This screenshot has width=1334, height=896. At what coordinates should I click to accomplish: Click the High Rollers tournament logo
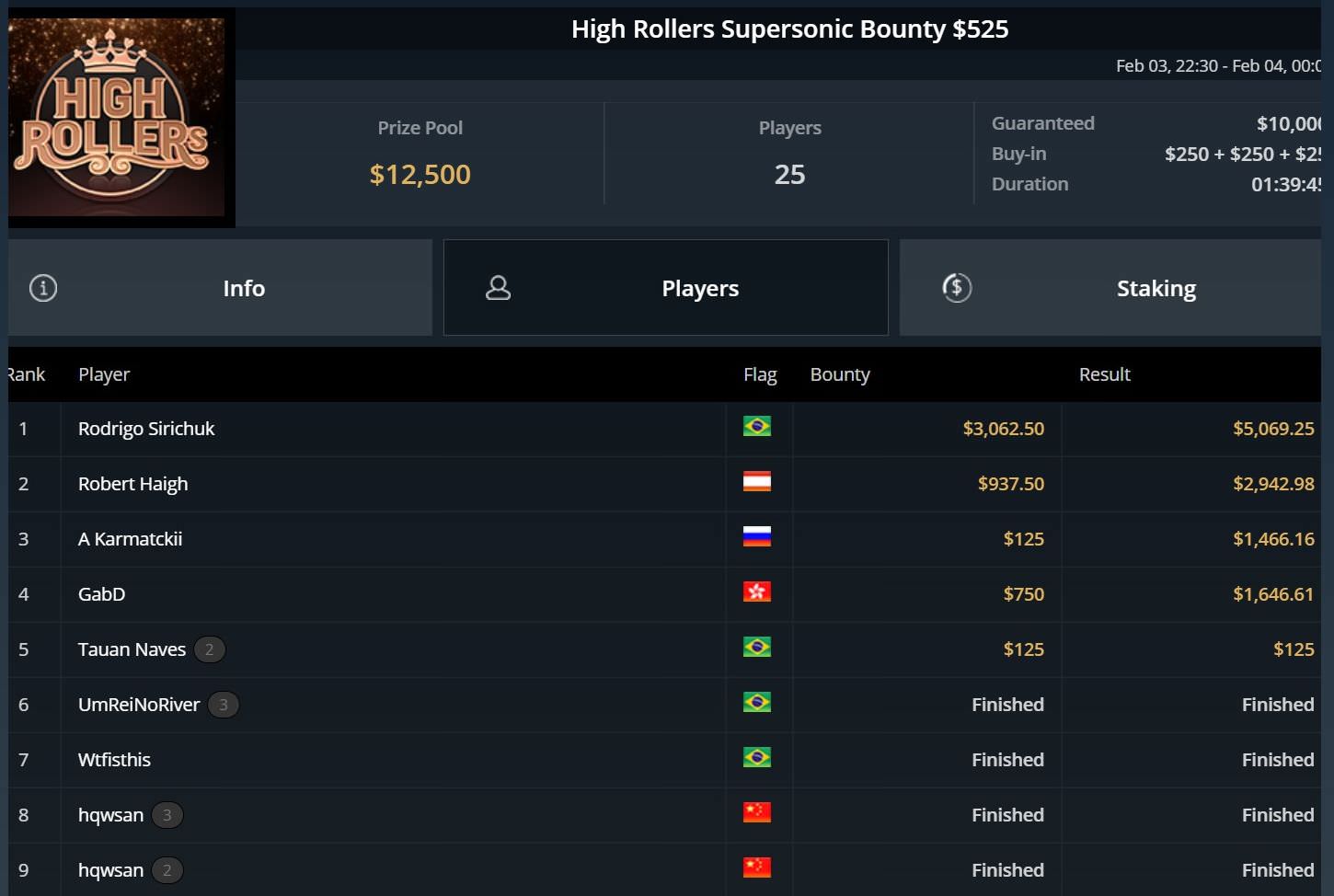117,117
